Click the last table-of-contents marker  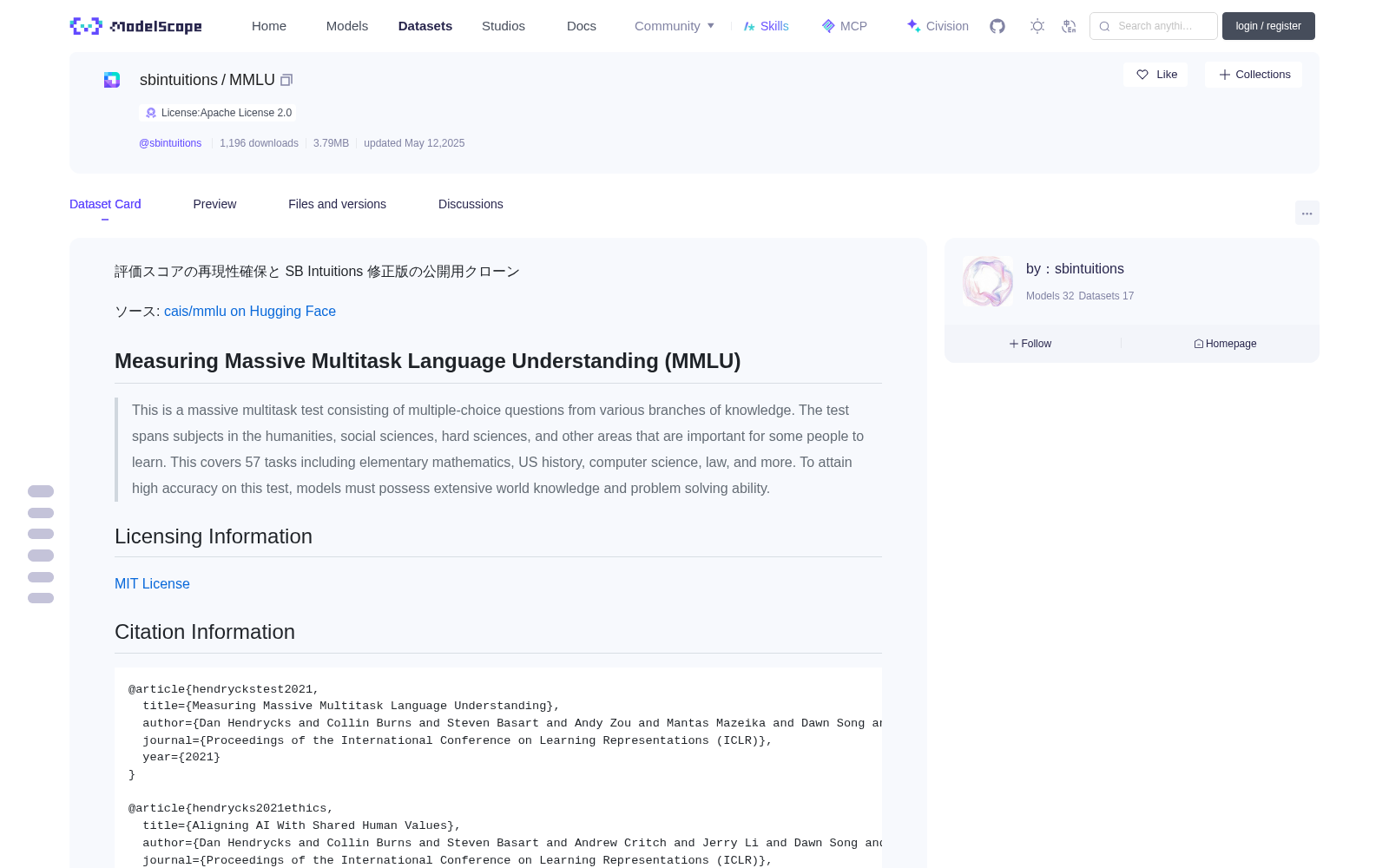41,598
